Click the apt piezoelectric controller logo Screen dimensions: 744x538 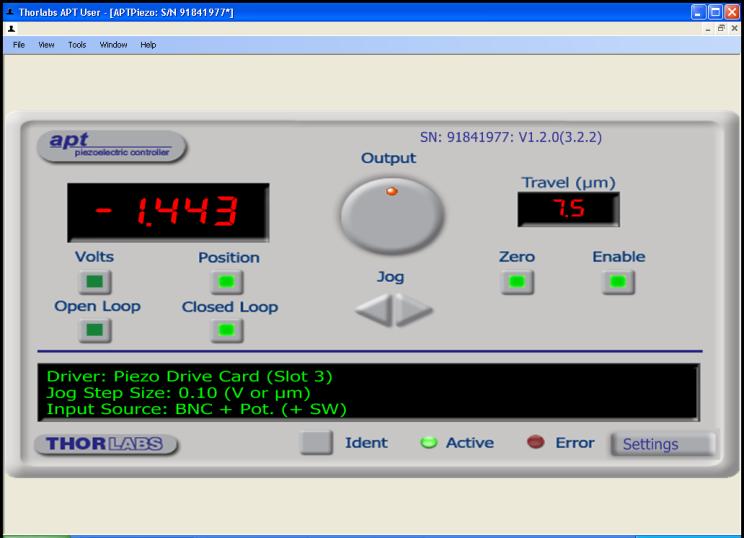112,147
